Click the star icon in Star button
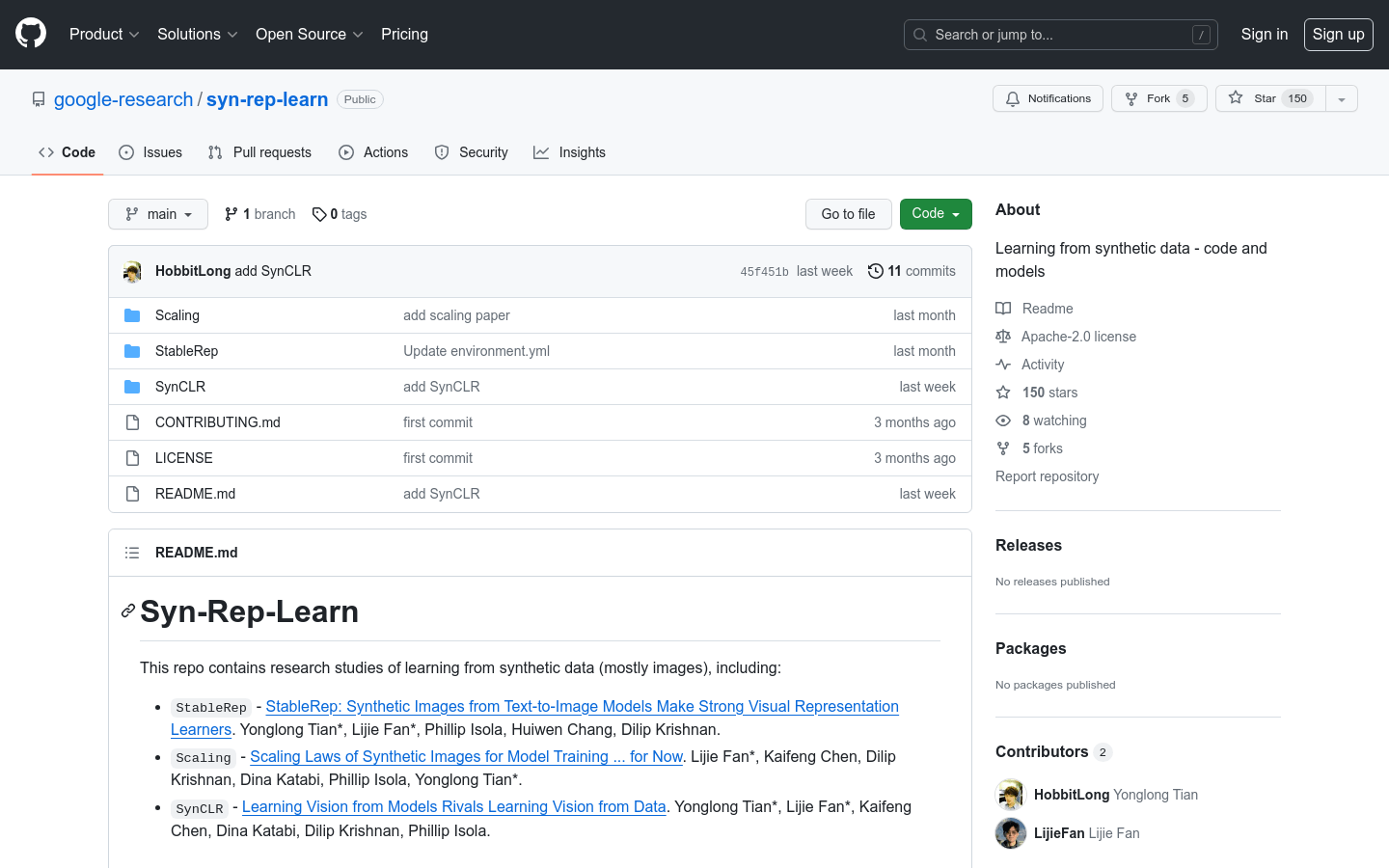1389x868 pixels. 1236,98
